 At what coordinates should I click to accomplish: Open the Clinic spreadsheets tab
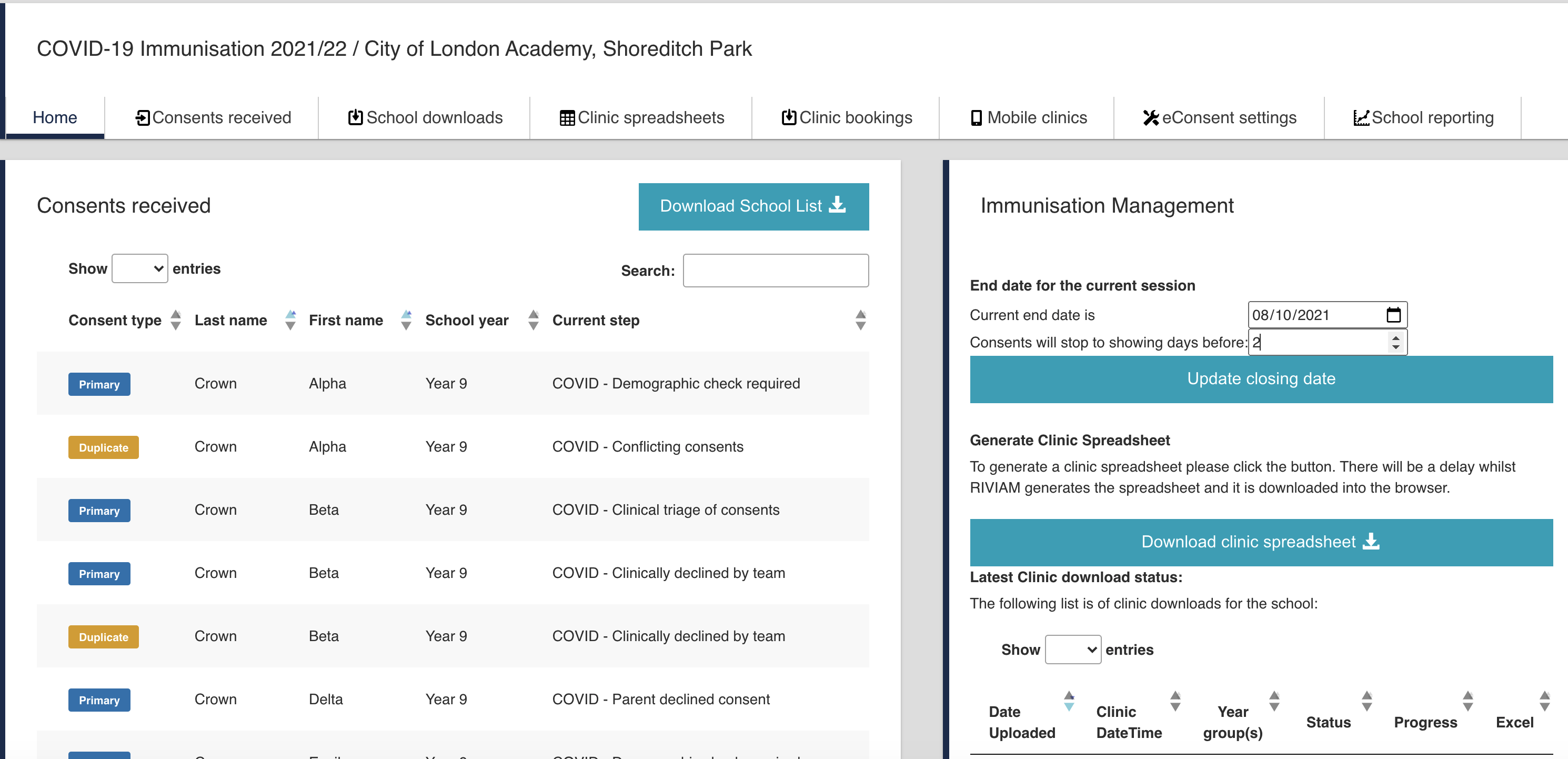(x=641, y=117)
